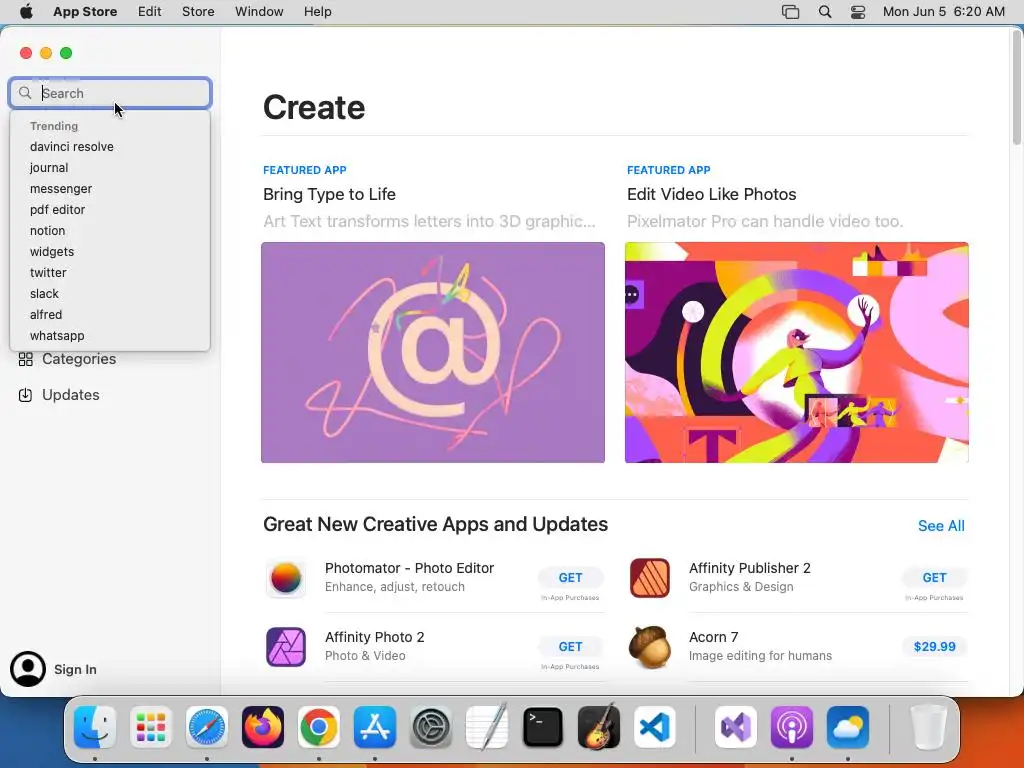Select trending search twitter
This screenshot has width=1024, height=768.
pyautogui.click(x=48, y=272)
